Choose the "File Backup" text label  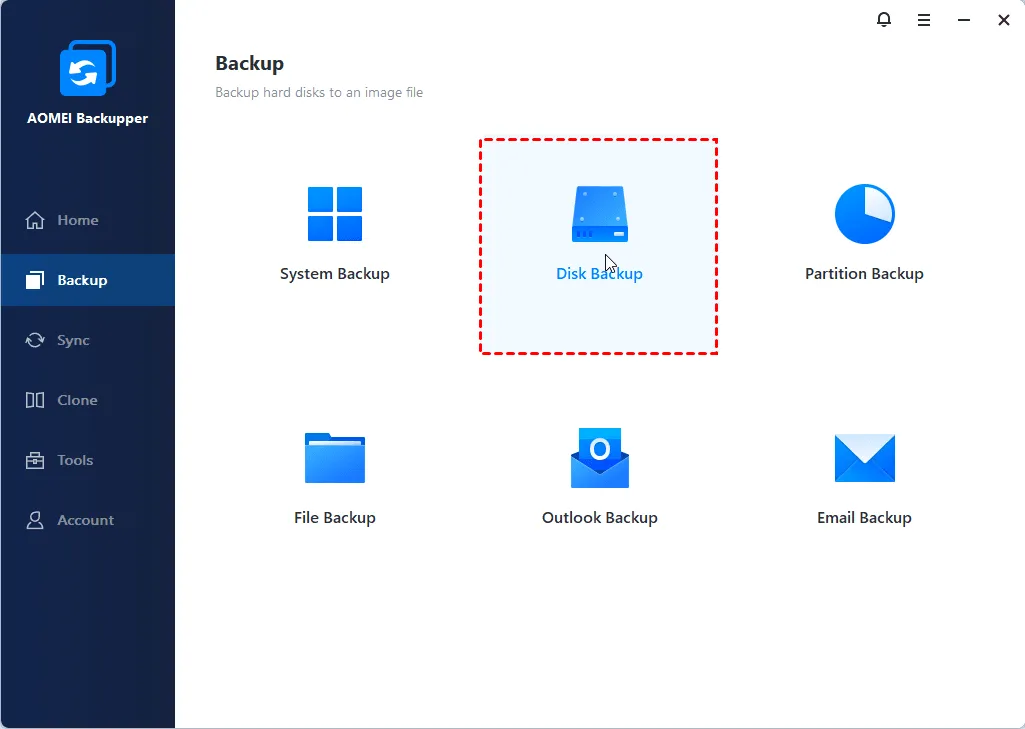click(335, 518)
